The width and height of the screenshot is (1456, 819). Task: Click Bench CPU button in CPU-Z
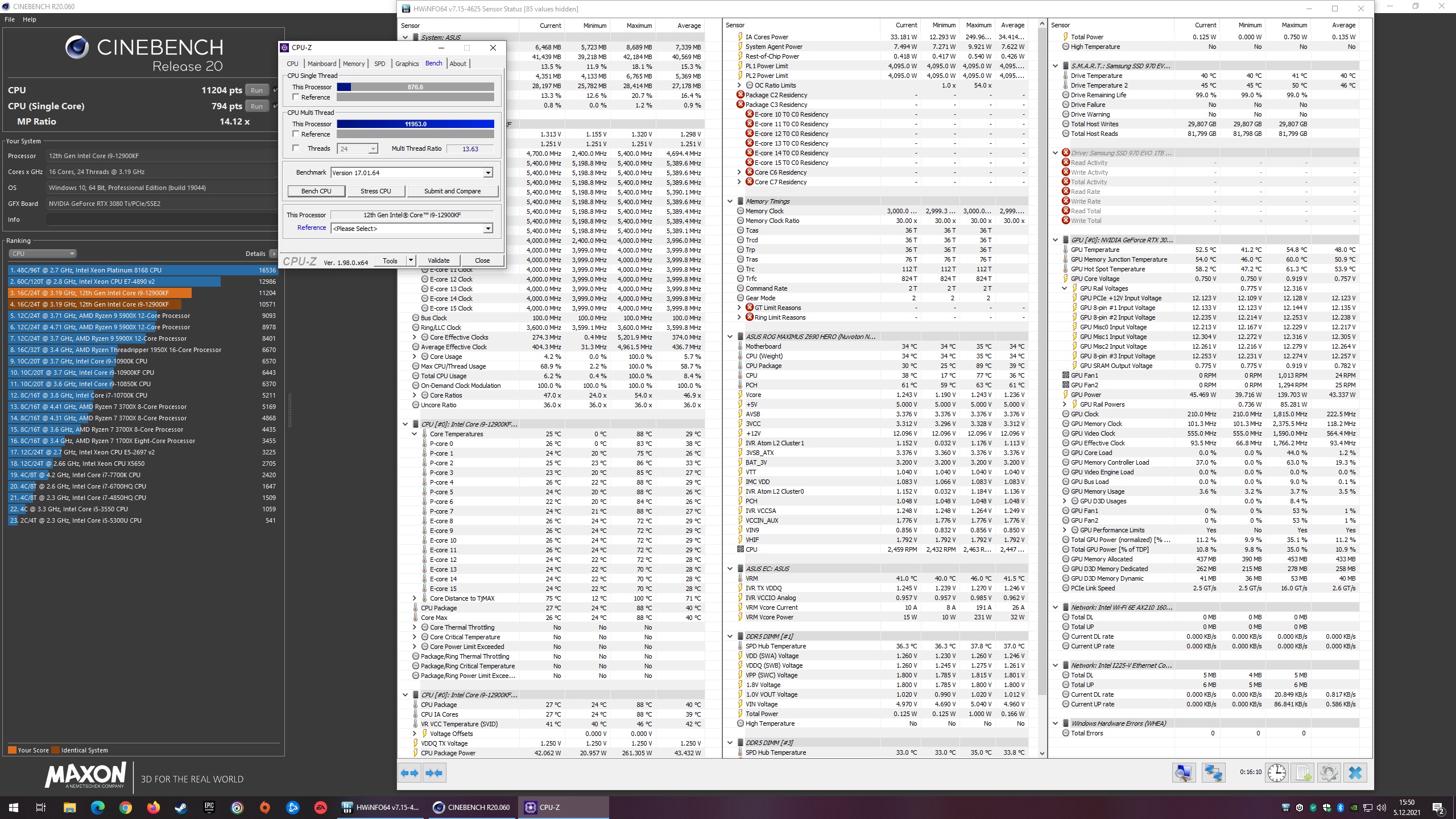[x=316, y=191]
